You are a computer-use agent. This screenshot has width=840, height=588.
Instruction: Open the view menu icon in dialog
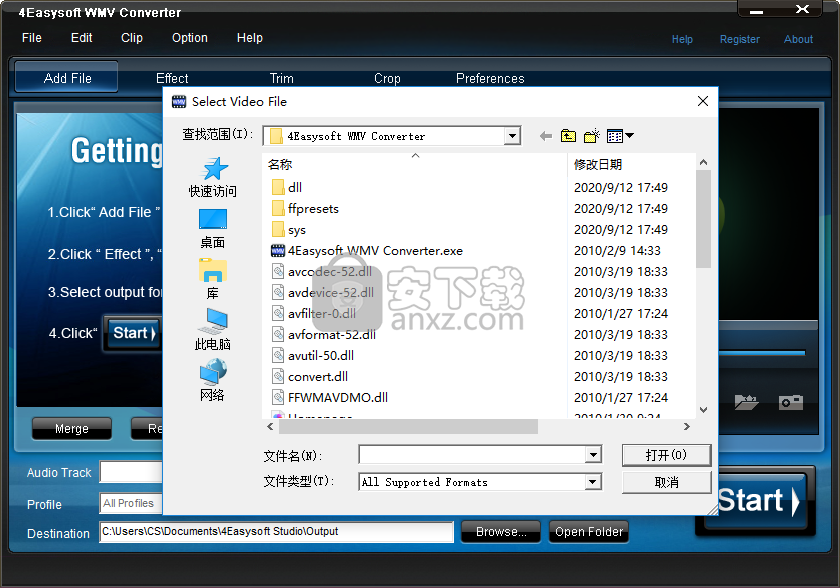tap(620, 136)
